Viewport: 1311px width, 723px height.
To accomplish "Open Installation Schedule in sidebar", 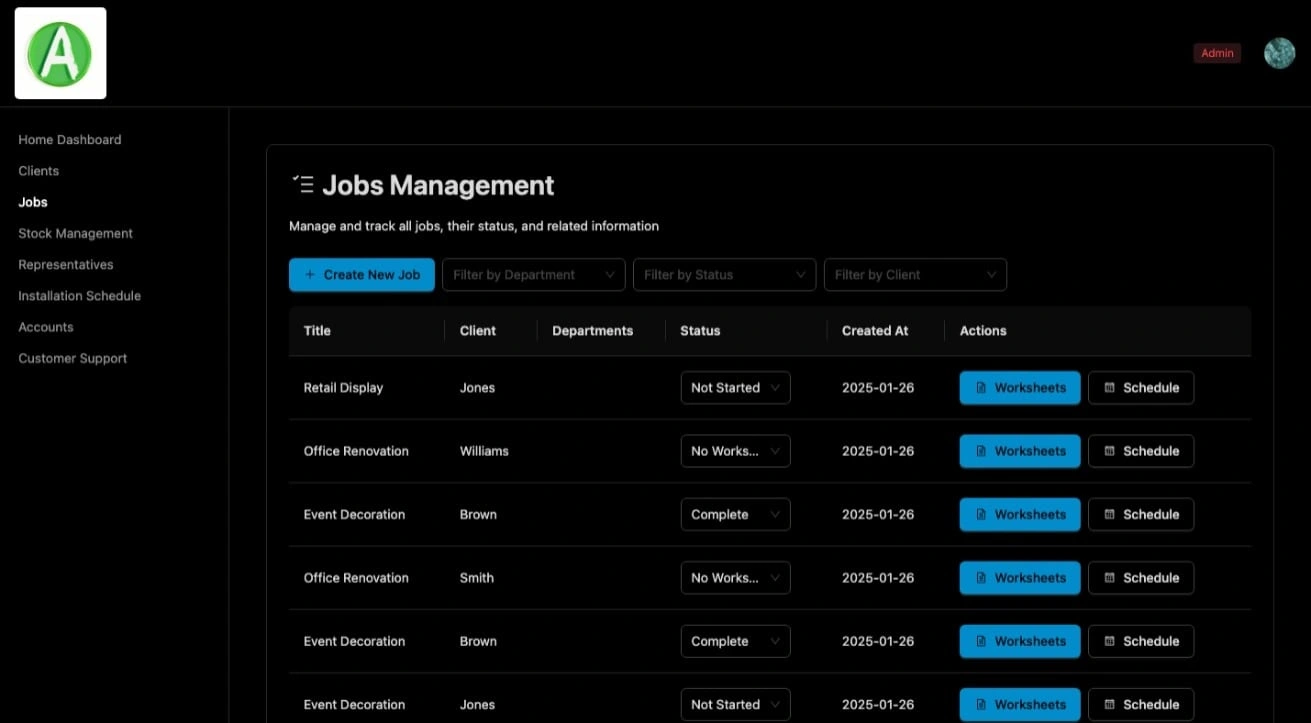I will (79, 295).
